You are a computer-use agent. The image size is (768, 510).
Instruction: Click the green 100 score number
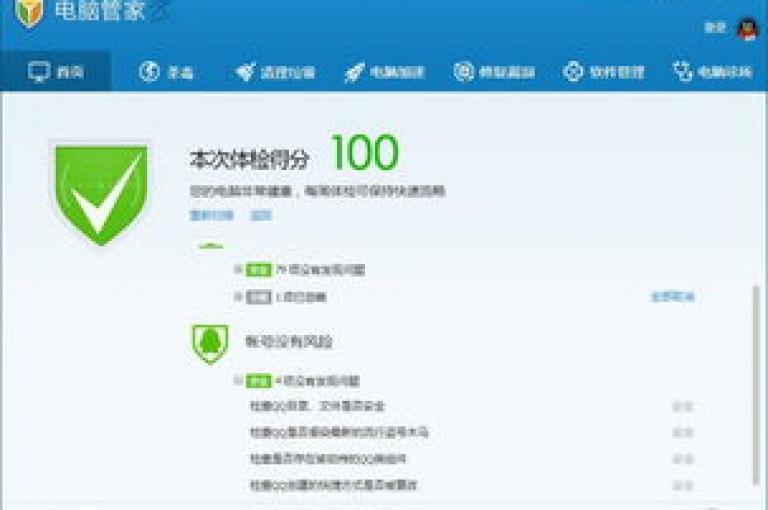point(365,153)
